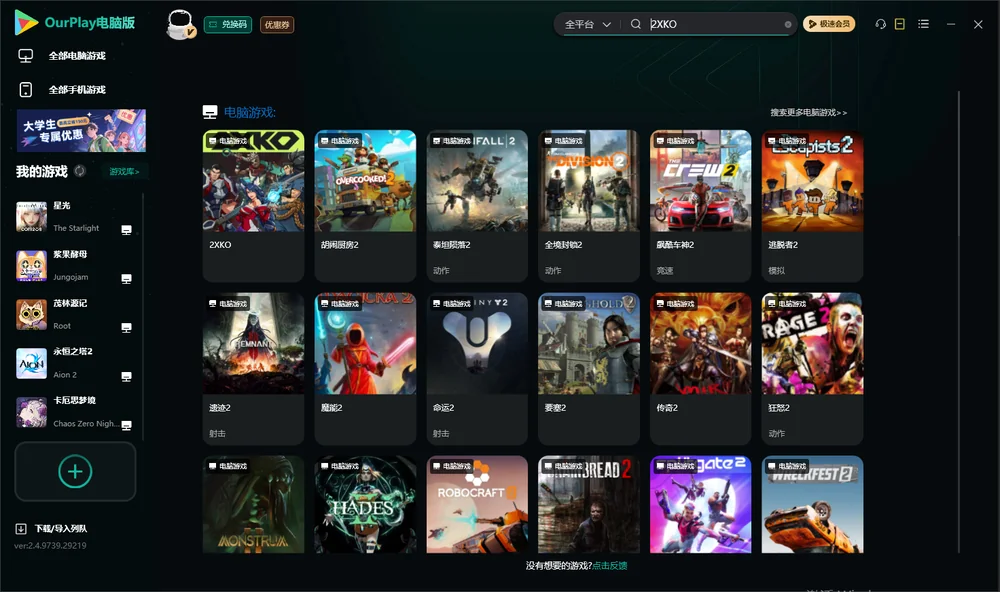The image size is (1000, 592).
Task: Click the PC platform icon beside Aion 2
Action: [x=126, y=377]
